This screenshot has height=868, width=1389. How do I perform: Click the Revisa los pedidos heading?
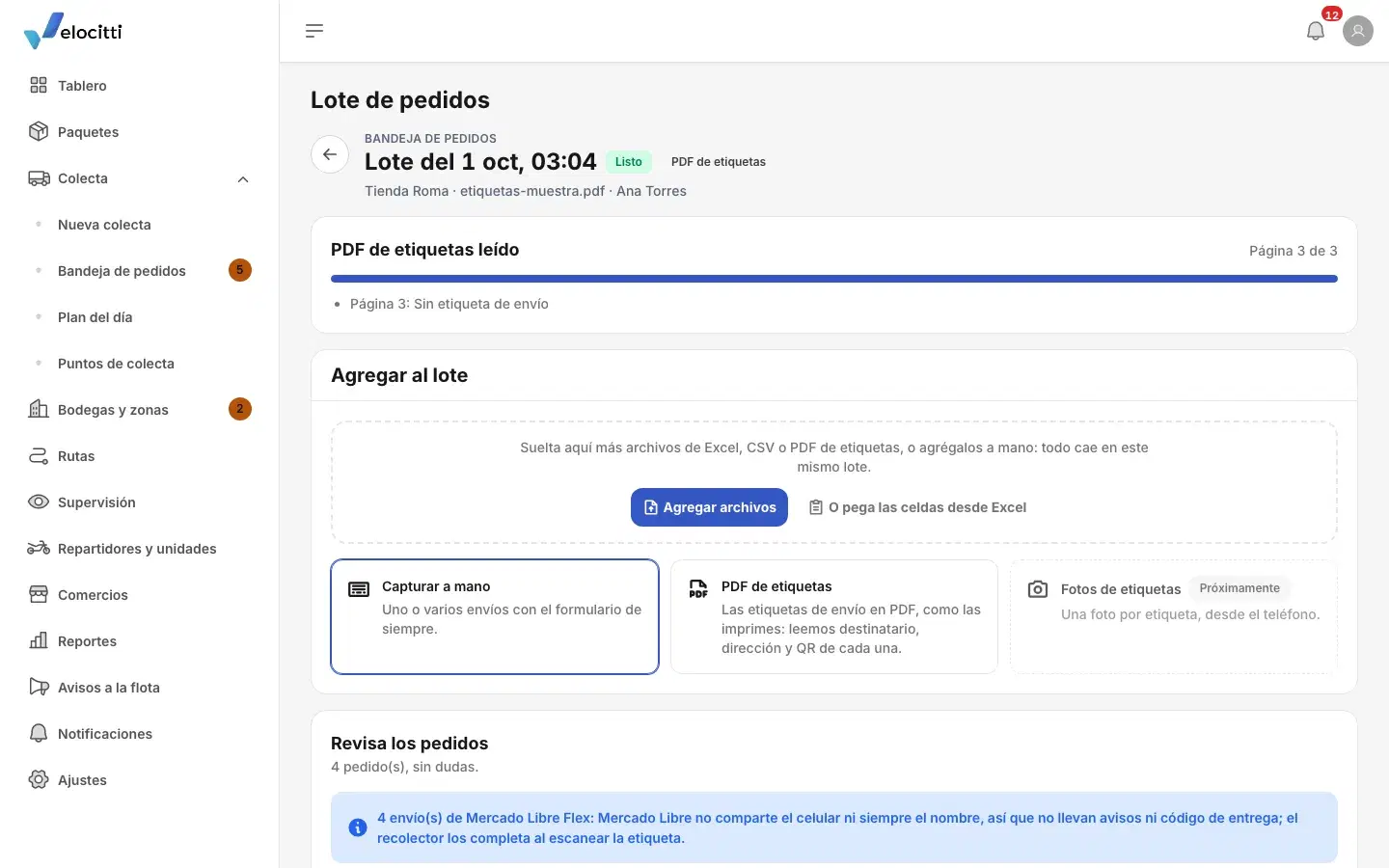[410, 744]
